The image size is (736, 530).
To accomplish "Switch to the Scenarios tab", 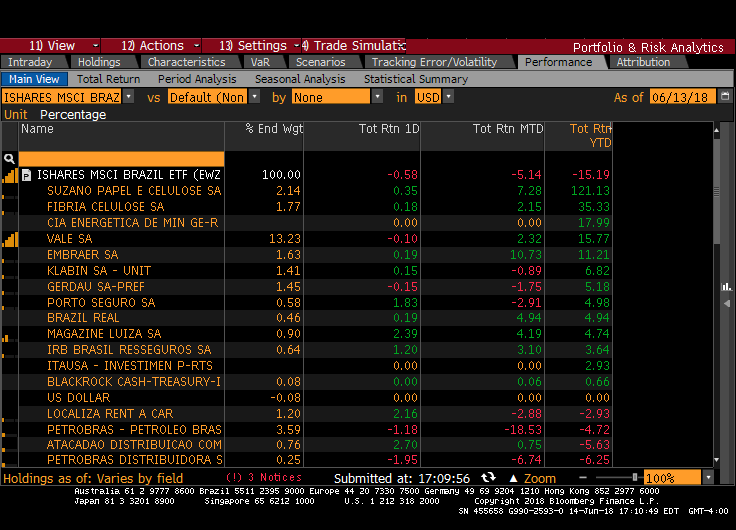I will (321, 62).
